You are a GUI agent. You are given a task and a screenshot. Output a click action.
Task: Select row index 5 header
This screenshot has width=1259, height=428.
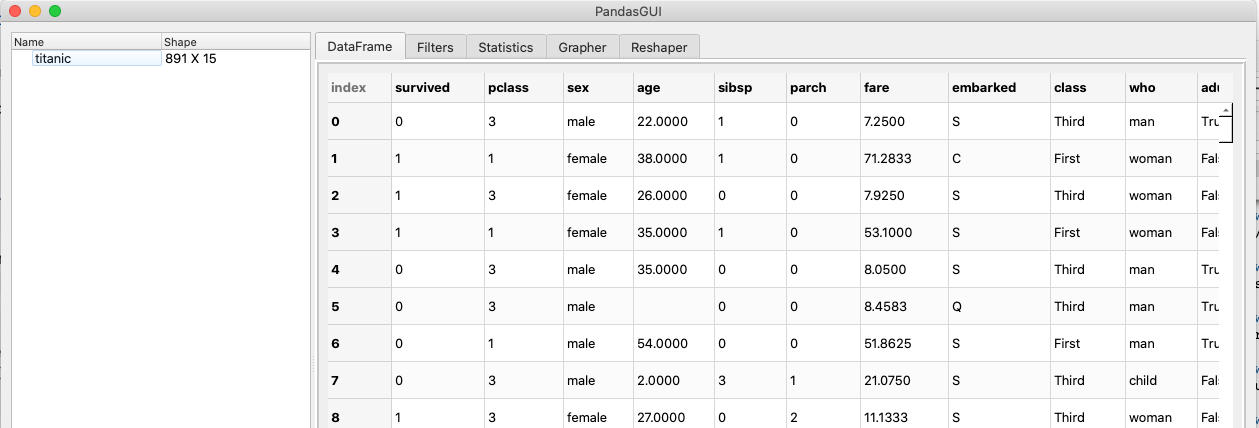click(x=355, y=307)
